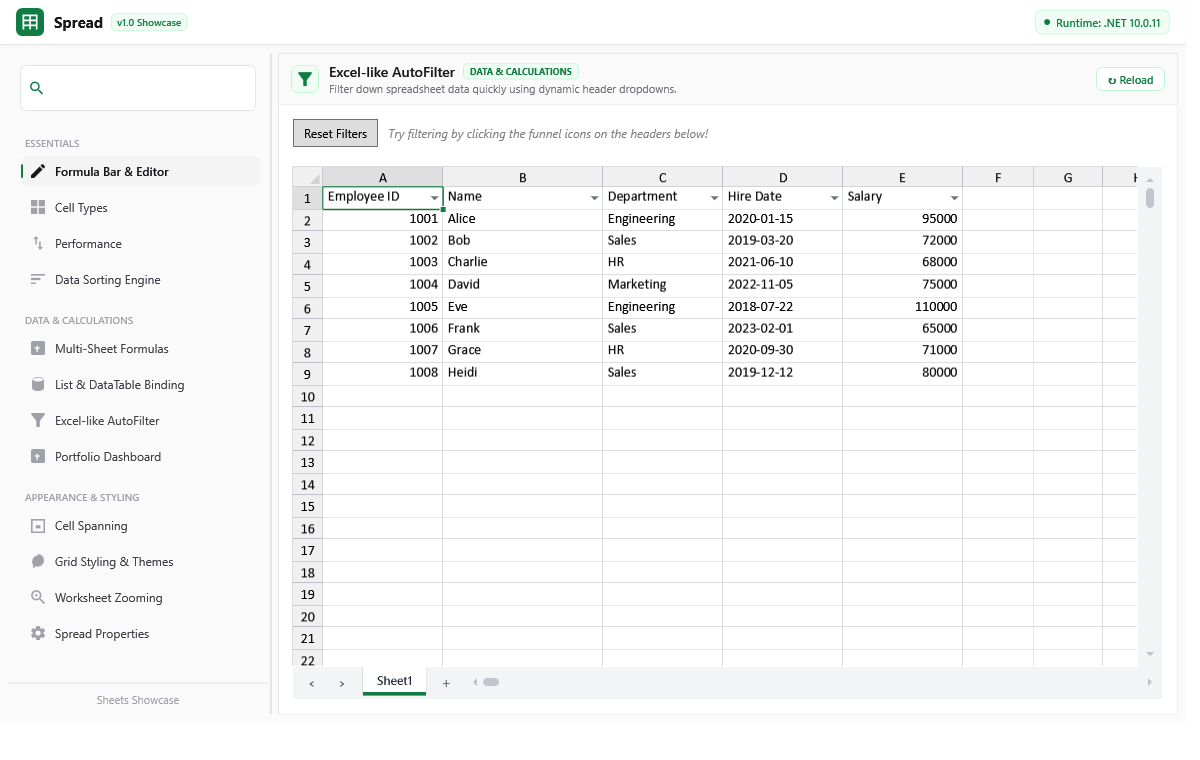Click the palette icon beside Grid Styling & Themes
The width and height of the screenshot is (1200, 760).
point(38,562)
